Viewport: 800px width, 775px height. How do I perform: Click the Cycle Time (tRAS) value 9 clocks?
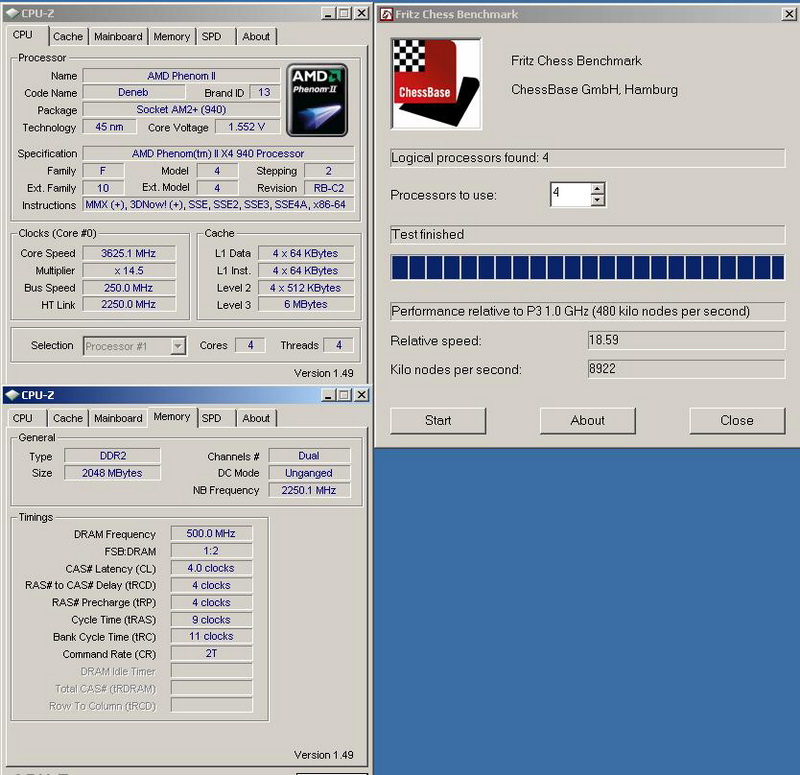click(211, 619)
